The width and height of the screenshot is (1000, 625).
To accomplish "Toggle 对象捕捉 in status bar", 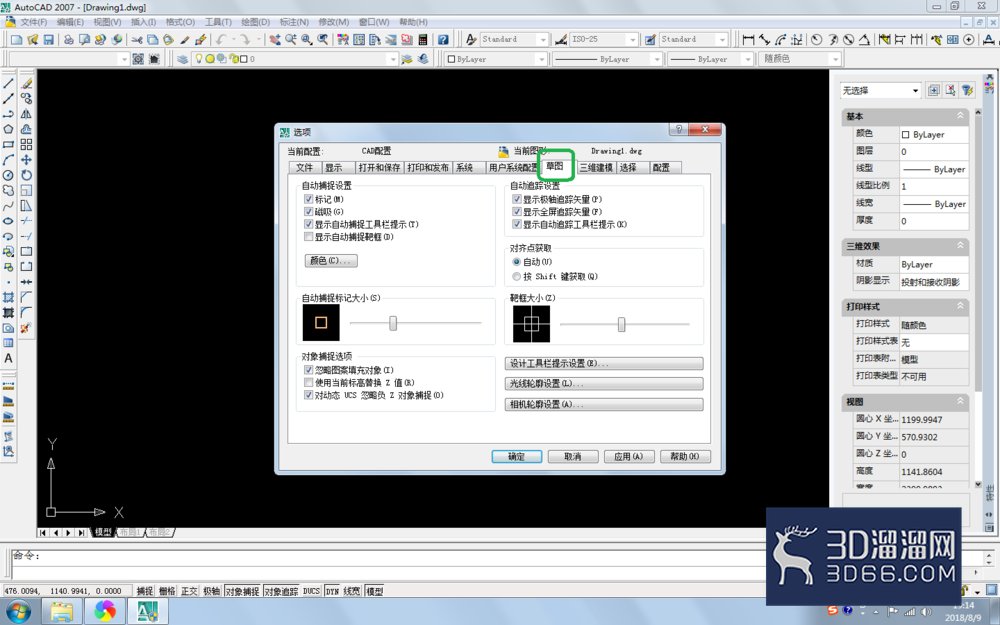I will click(x=242, y=591).
